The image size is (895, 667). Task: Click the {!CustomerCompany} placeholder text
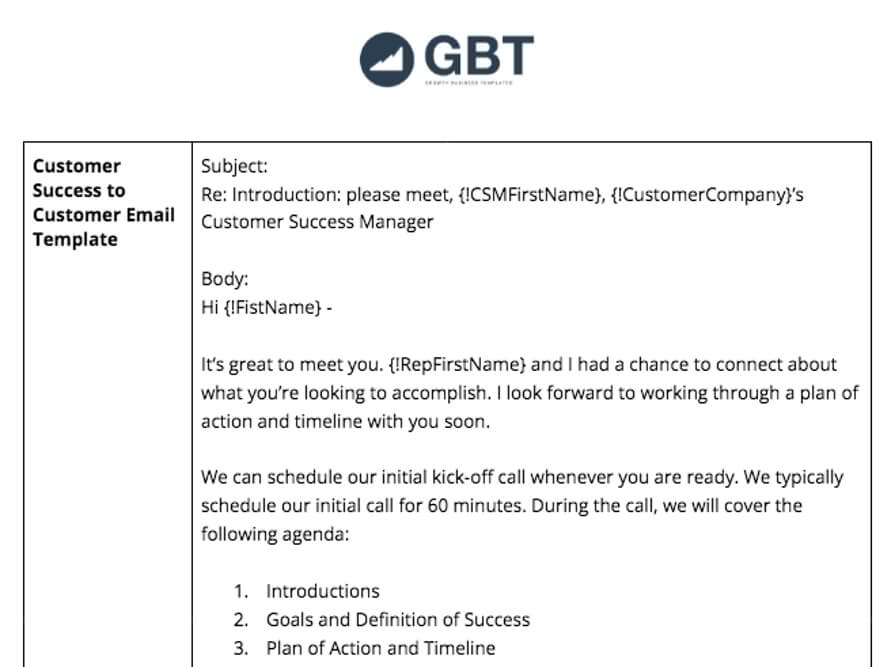coord(698,194)
